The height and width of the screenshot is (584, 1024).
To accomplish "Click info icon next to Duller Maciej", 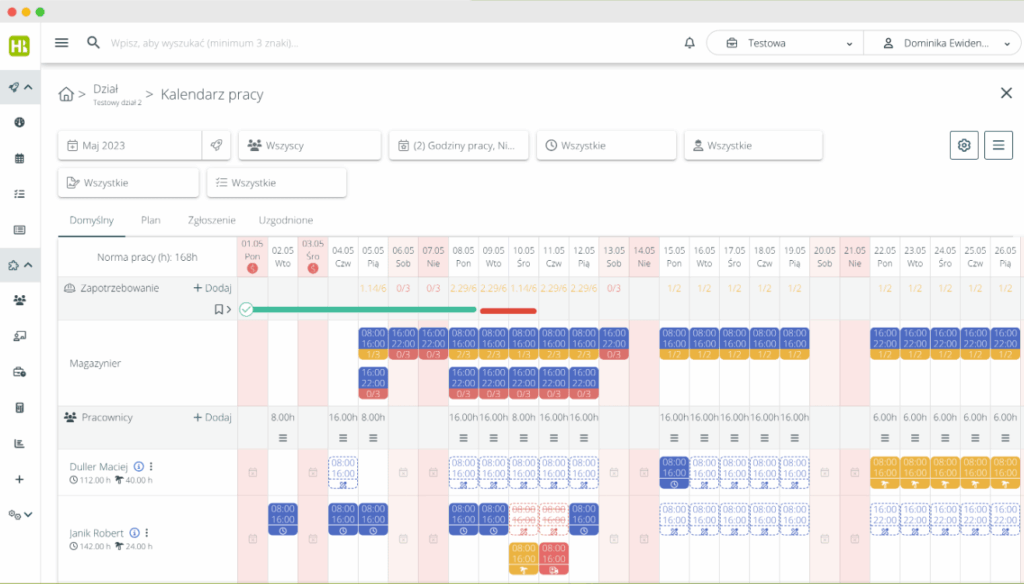I will [x=138, y=466].
